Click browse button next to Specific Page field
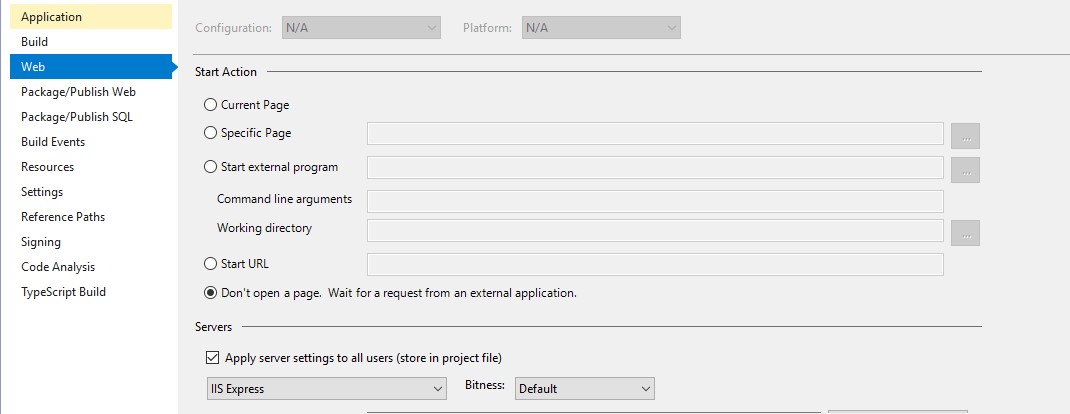This screenshot has width=1070, height=414. click(x=966, y=136)
